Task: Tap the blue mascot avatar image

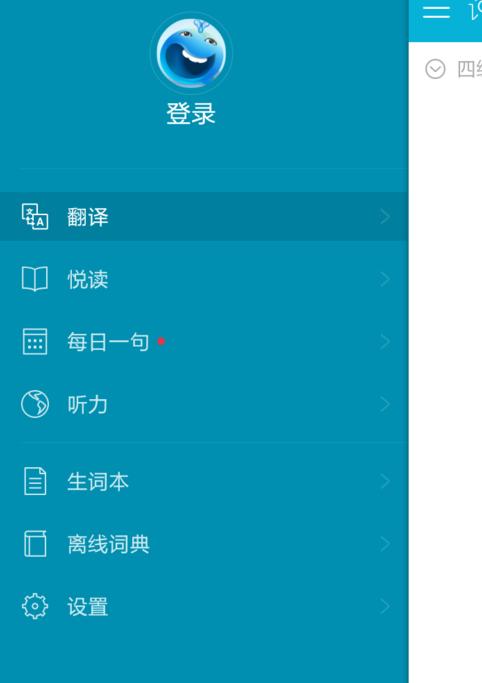Action: 191,53
